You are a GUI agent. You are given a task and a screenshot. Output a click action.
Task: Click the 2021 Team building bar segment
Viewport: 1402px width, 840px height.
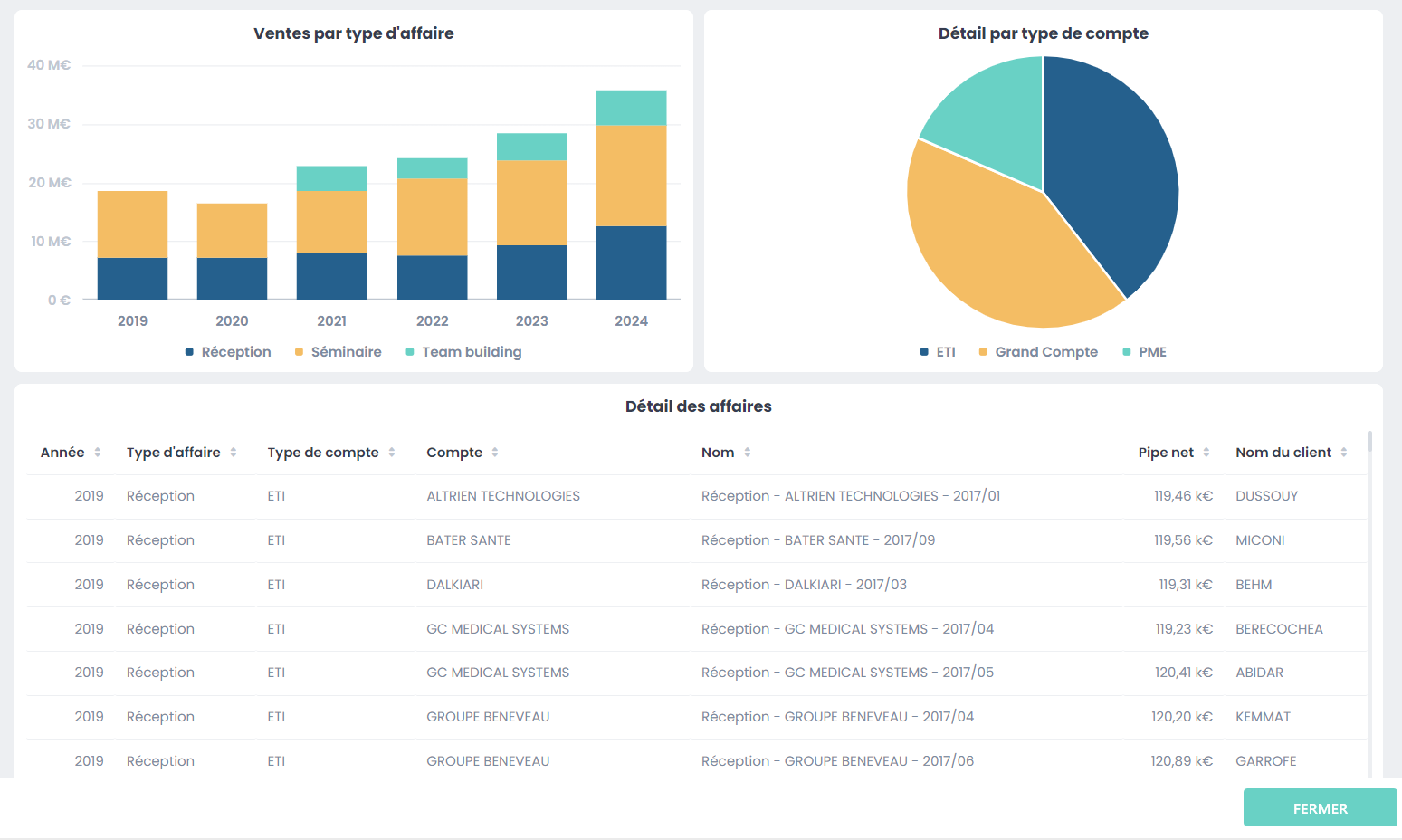pos(331,178)
